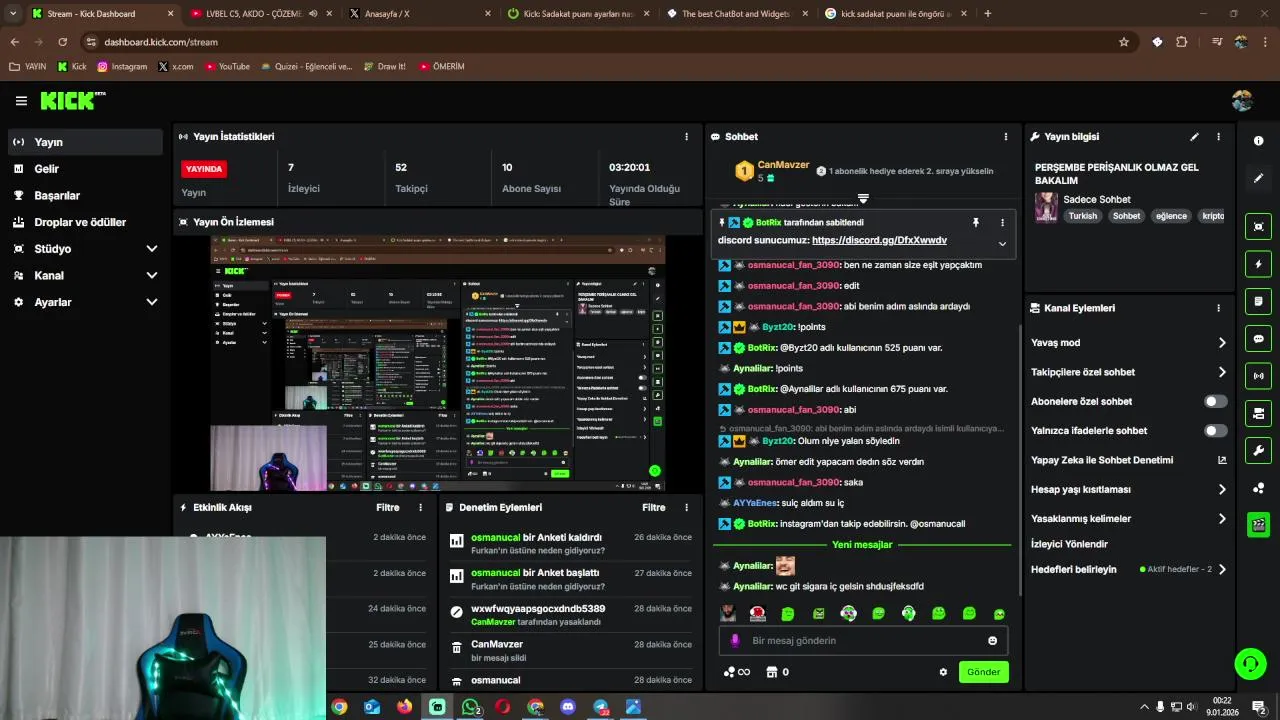The width and height of the screenshot is (1280, 720).
Task: Open Yavaş mod options arrow
Action: tap(1222, 343)
